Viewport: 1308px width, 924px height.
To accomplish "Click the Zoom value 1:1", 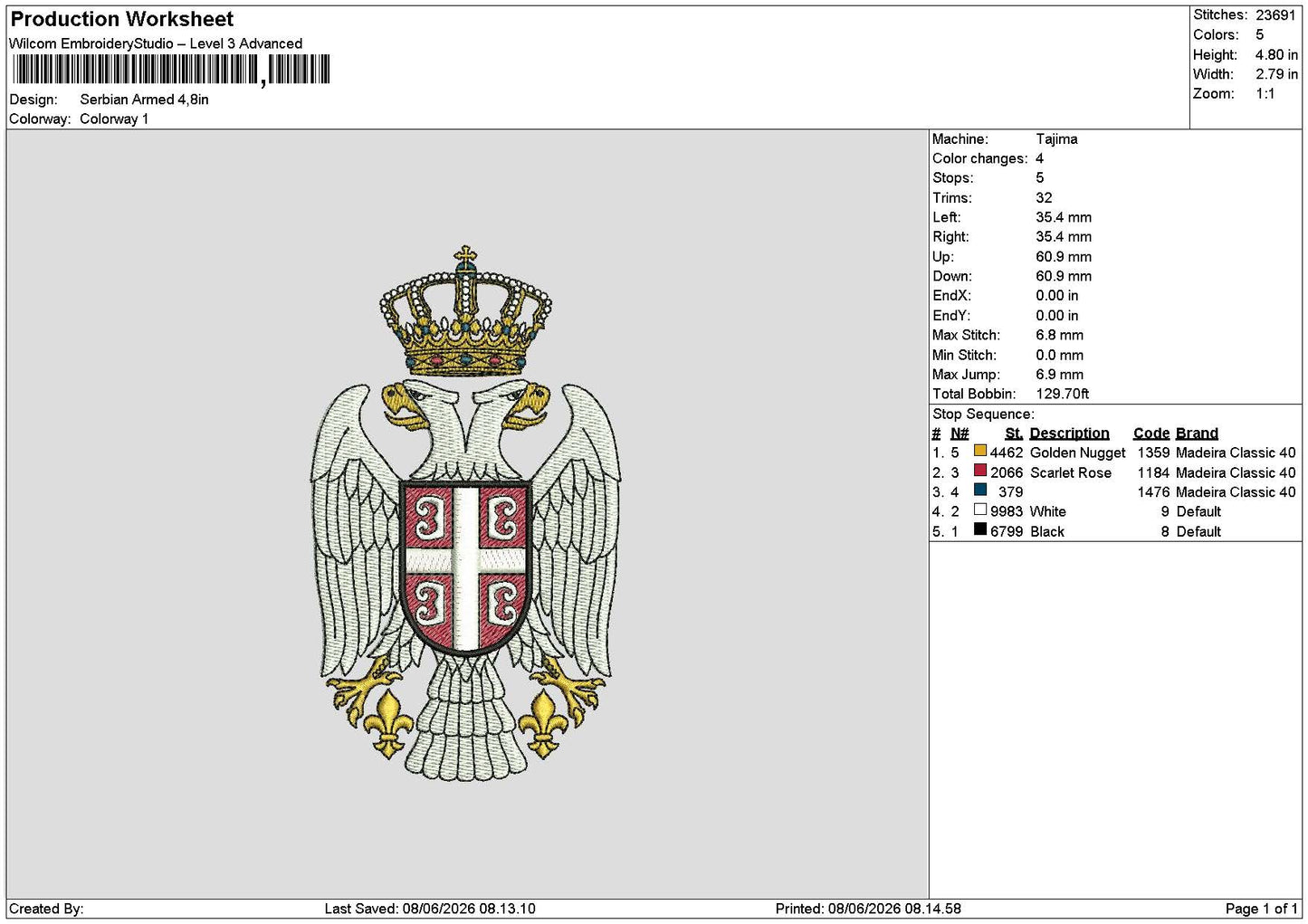I will coord(1265,94).
